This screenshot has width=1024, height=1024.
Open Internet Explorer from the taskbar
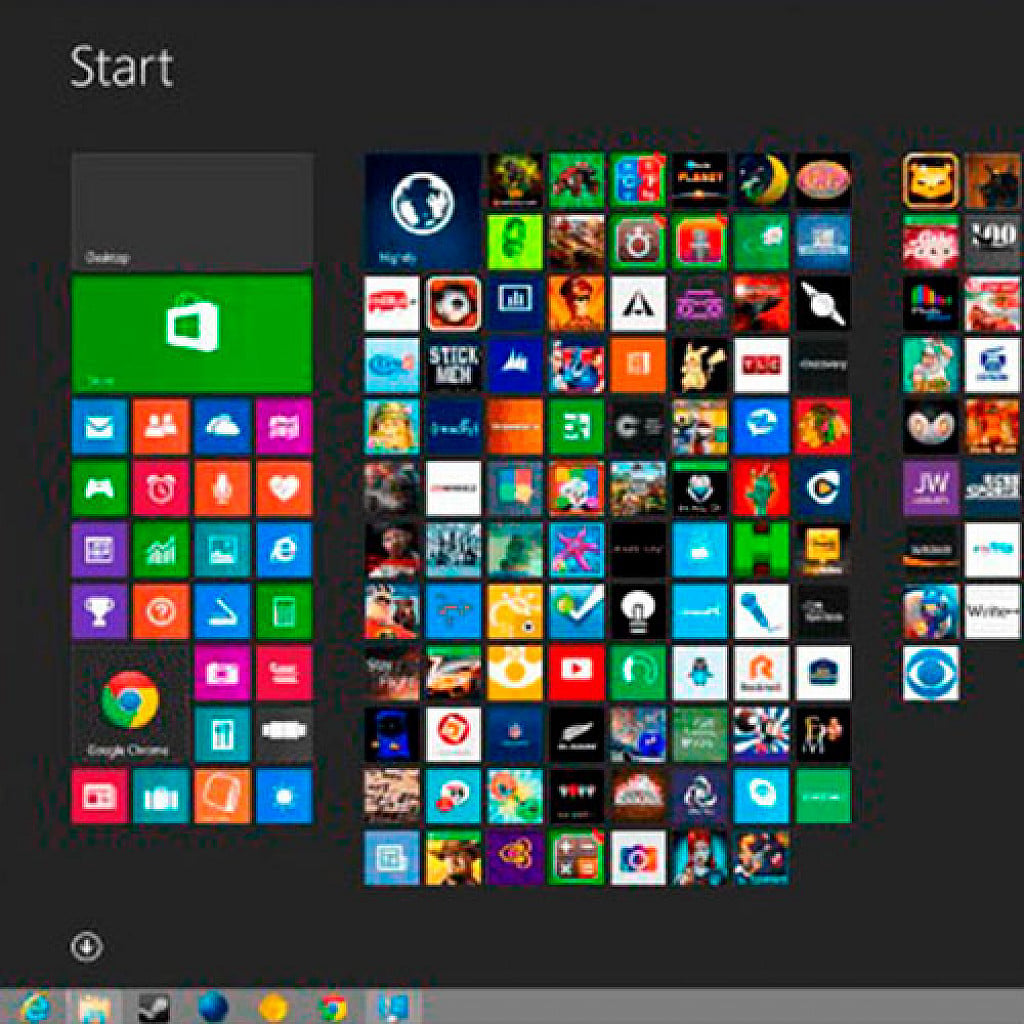(x=34, y=1006)
